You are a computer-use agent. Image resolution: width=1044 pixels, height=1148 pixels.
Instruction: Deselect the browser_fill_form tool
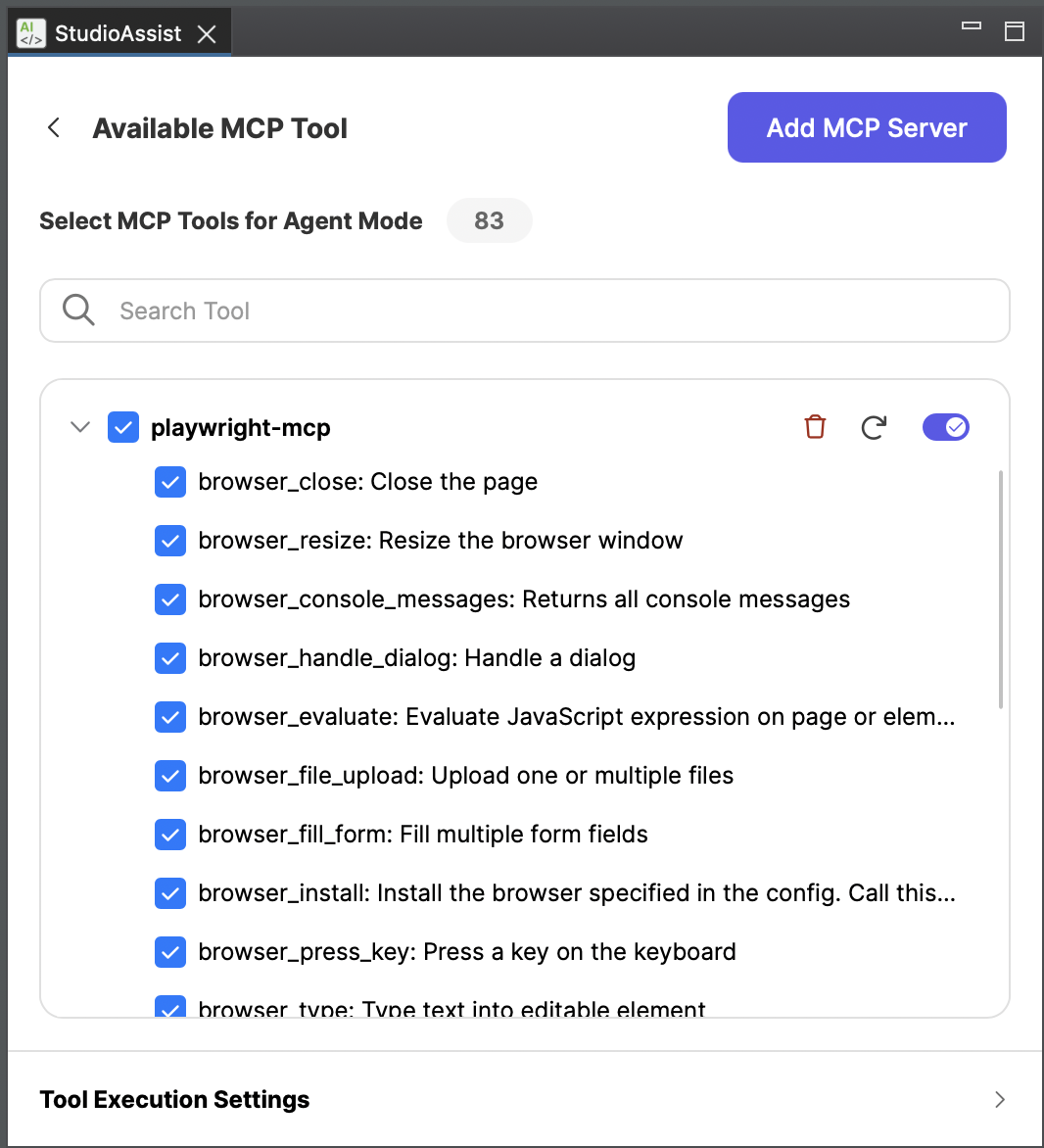coord(169,835)
